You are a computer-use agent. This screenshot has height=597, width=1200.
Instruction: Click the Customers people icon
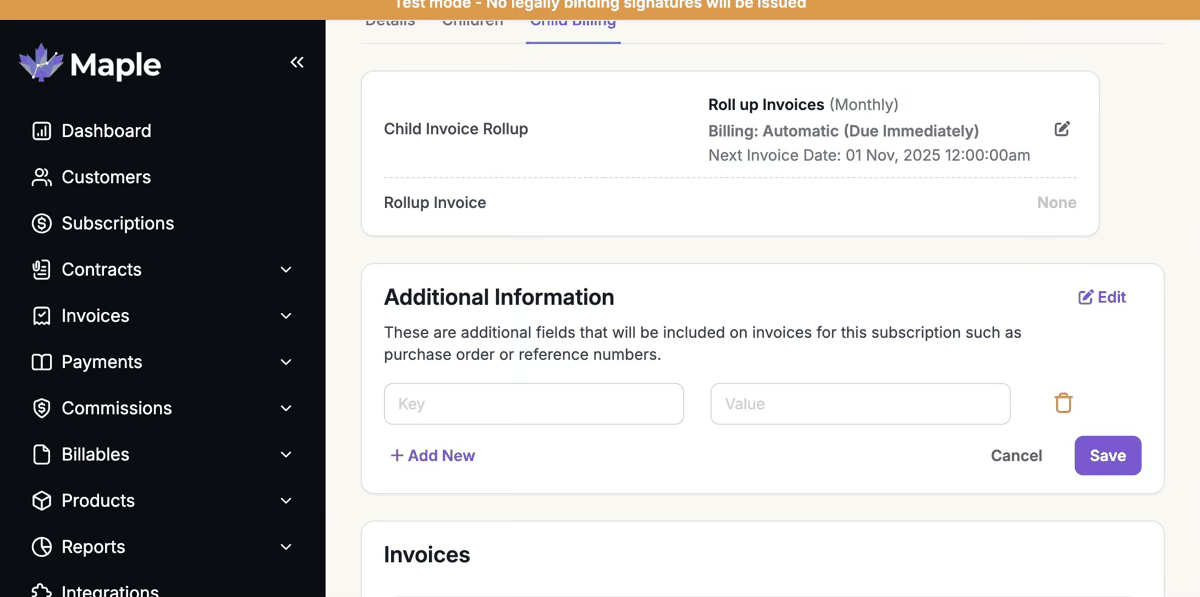41,177
